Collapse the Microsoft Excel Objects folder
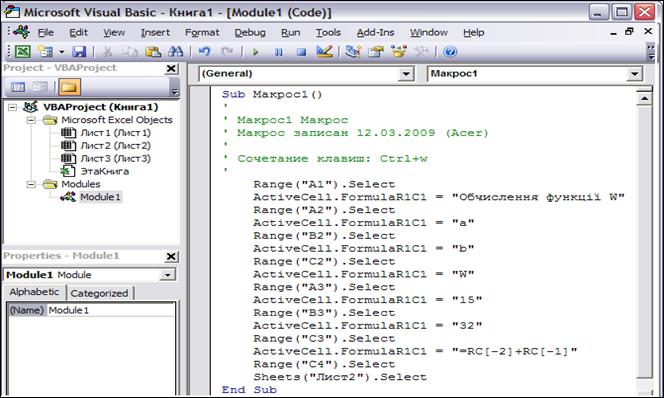Image resolution: width=664 pixels, height=398 pixels. click(31, 120)
